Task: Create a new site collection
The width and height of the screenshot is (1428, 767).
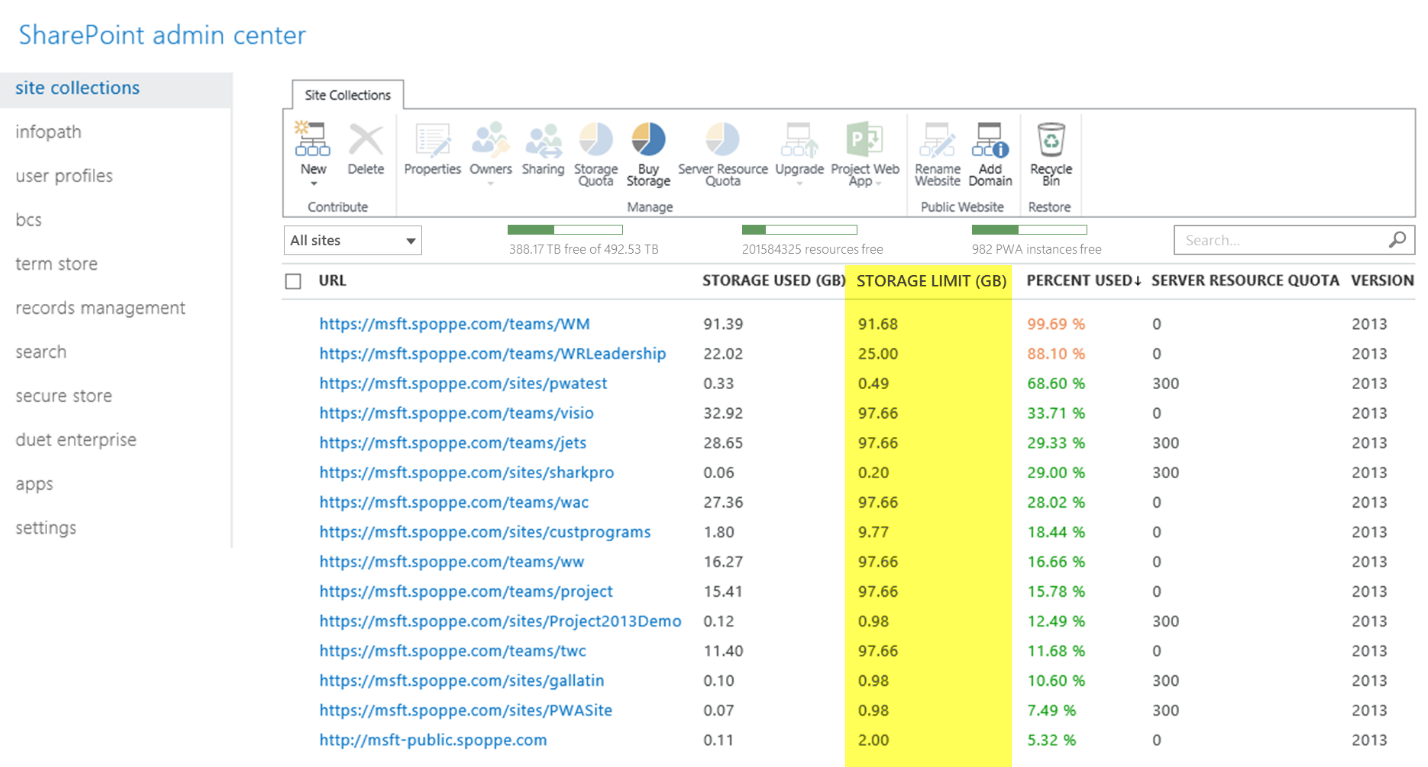Action: (x=312, y=148)
